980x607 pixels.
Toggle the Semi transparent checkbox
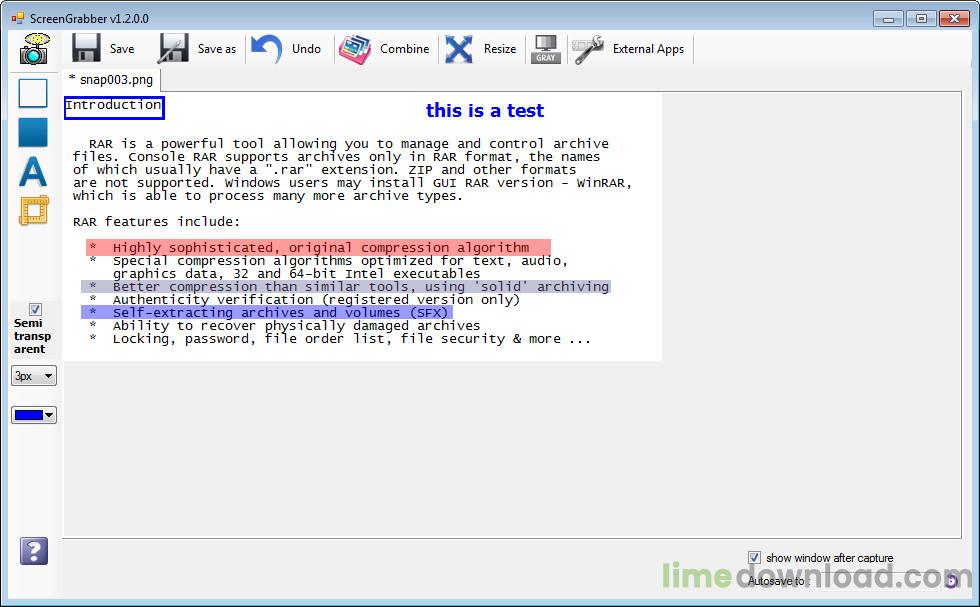coord(36,309)
